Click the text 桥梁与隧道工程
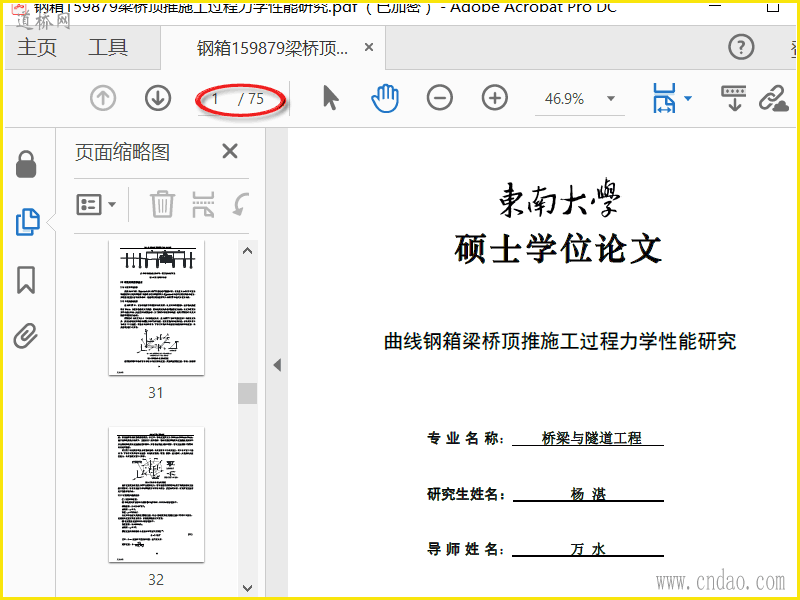The width and height of the screenshot is (800, 600). (591, 438)
